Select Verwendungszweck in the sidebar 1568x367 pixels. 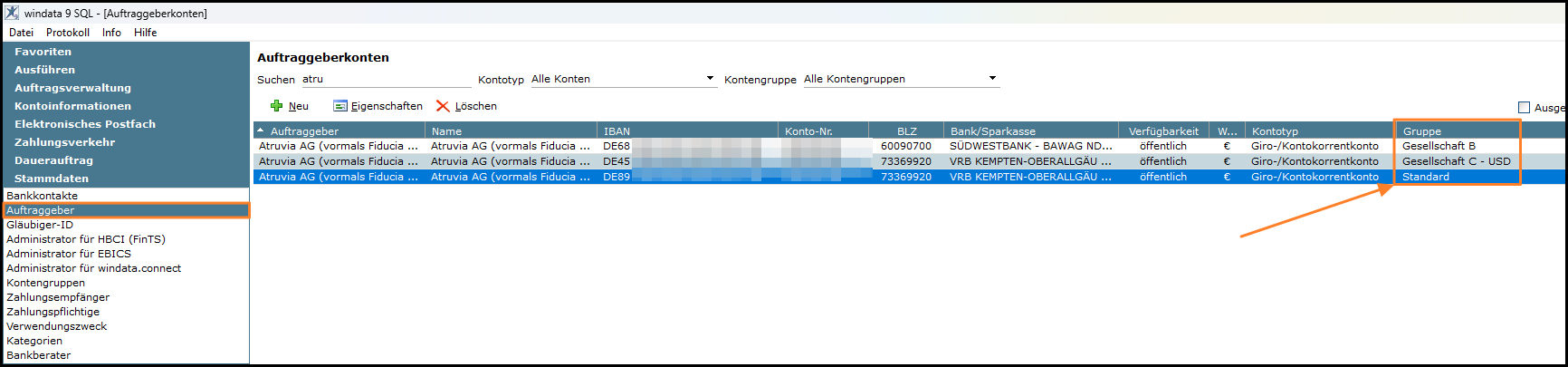pyautogui.click(x=126, y=326)
